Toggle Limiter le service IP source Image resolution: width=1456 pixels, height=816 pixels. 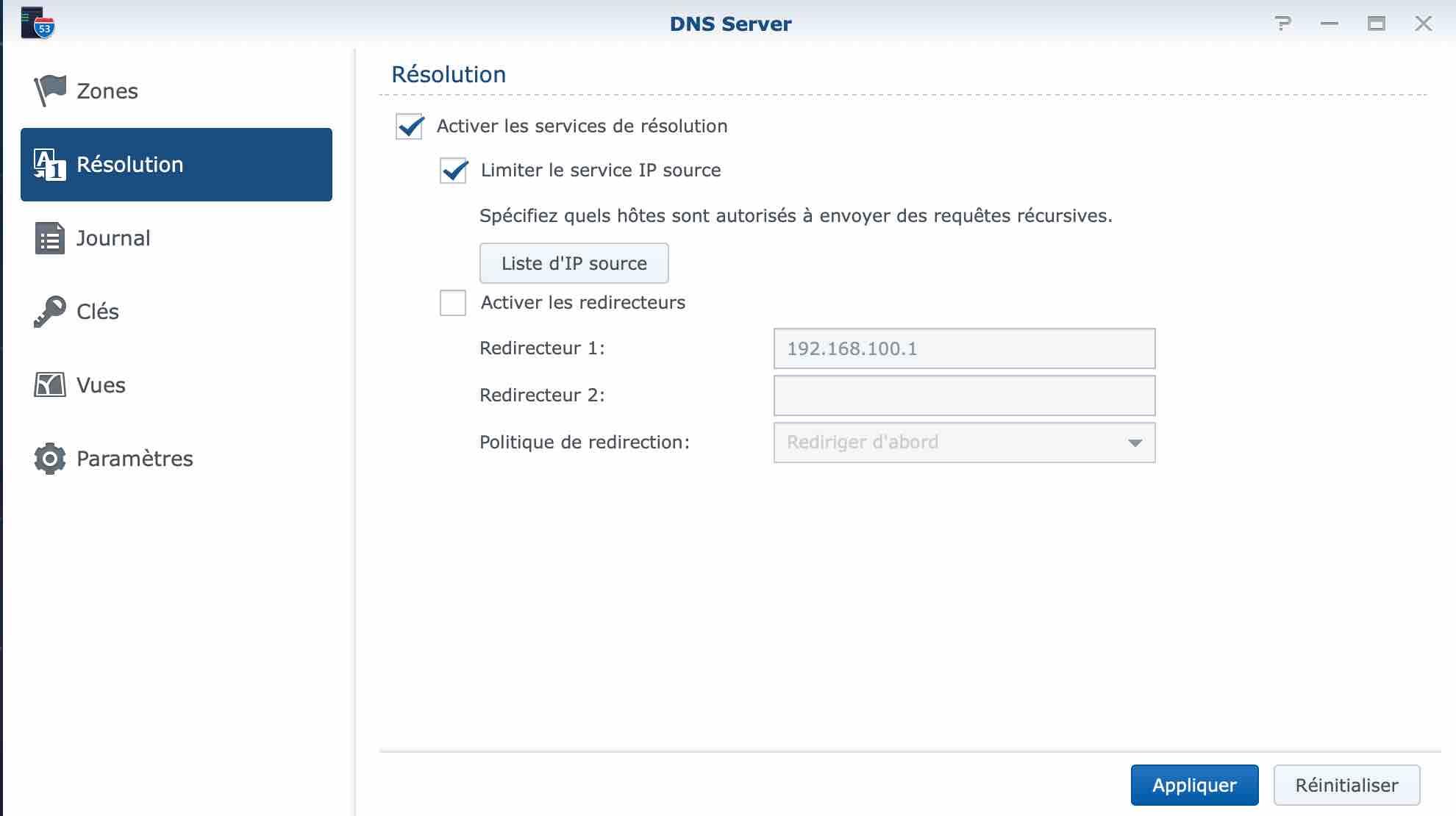click(453, 171)
